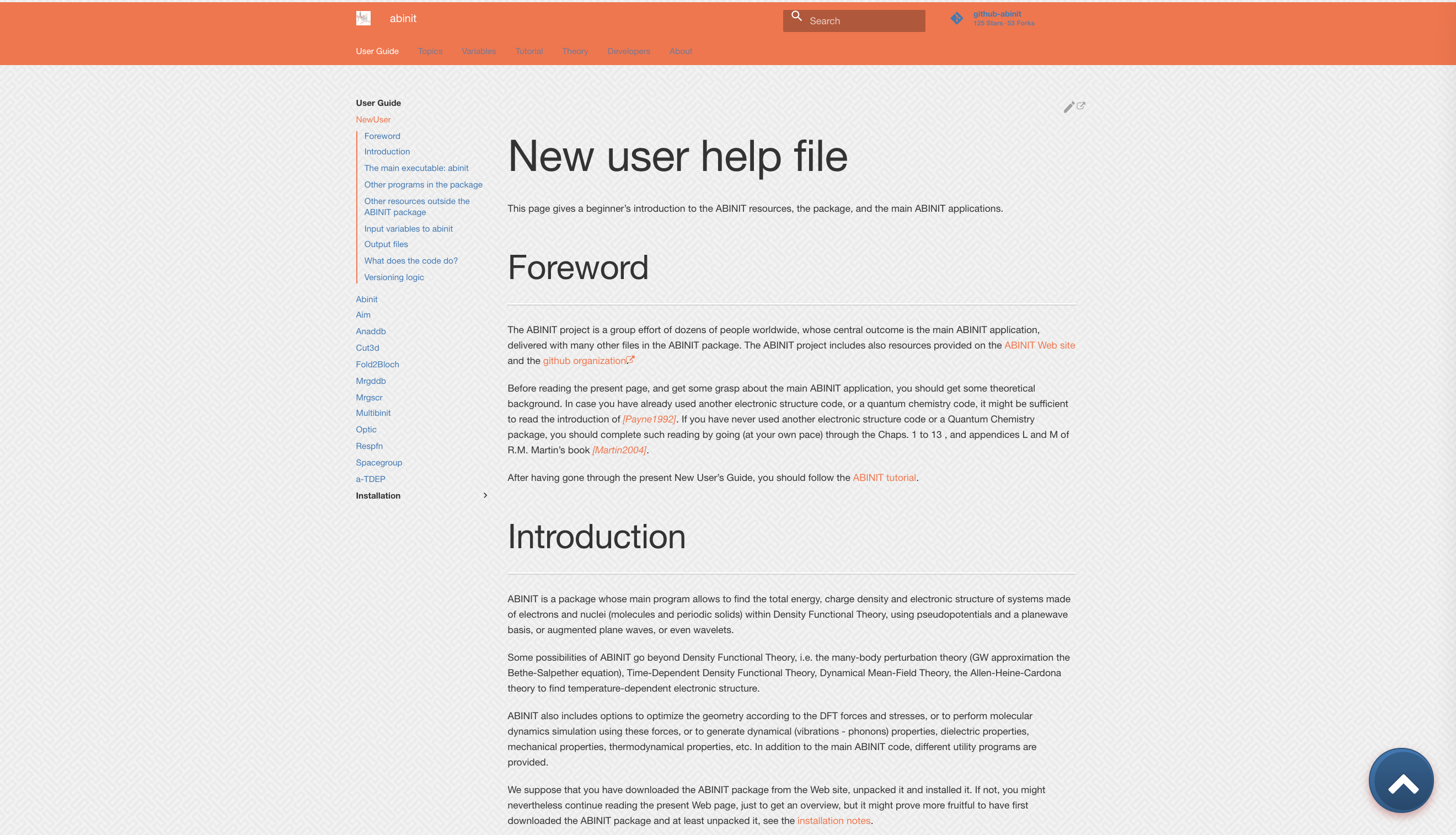Click the back-to-top arrow button
The width and height of the screenshot is (1456, 835).
pyautogui.click(x=1401, y=780)
